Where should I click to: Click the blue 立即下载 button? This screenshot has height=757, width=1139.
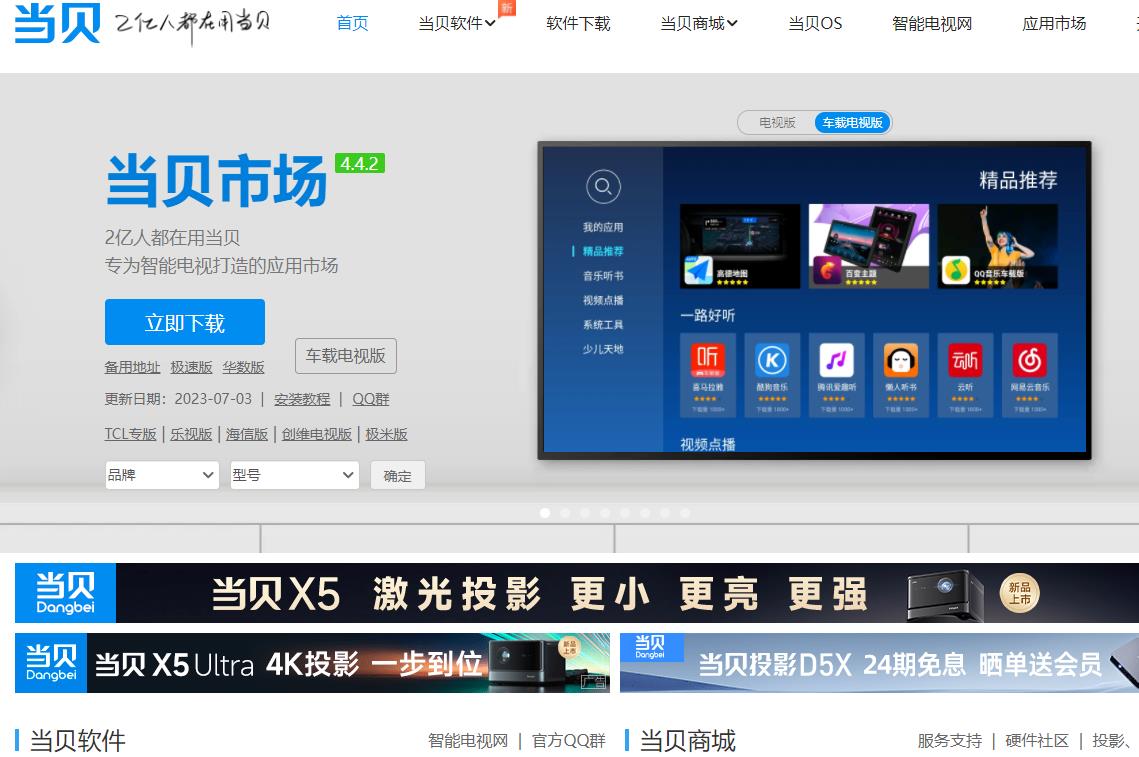[x=185, y=322]
